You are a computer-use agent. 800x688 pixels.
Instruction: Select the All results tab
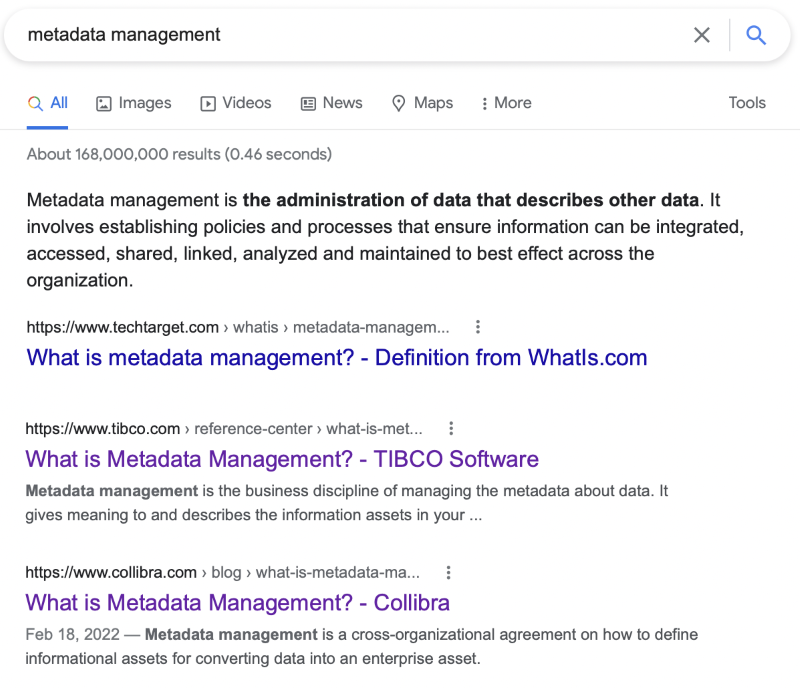[47, 103]
